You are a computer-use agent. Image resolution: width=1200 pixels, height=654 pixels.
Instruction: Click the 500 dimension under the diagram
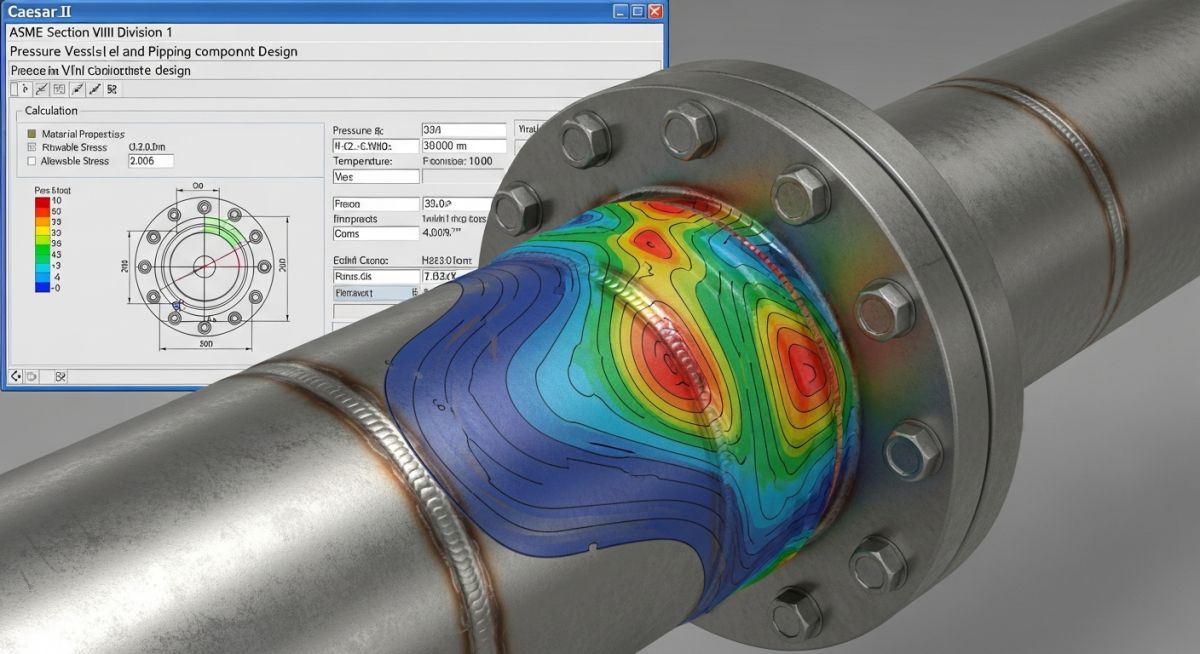point(207,342)
